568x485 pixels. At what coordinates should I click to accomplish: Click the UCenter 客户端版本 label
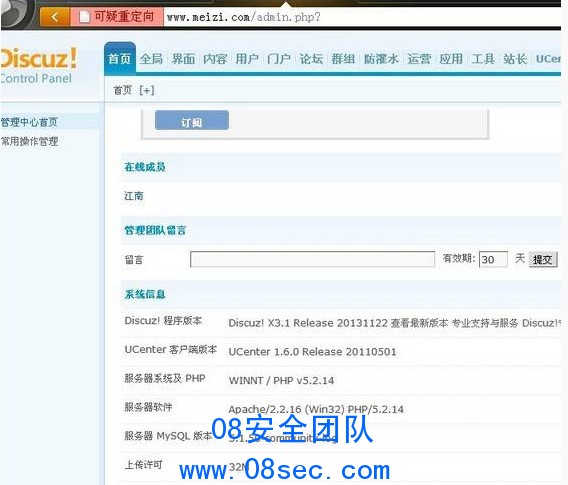click(171, 350)
